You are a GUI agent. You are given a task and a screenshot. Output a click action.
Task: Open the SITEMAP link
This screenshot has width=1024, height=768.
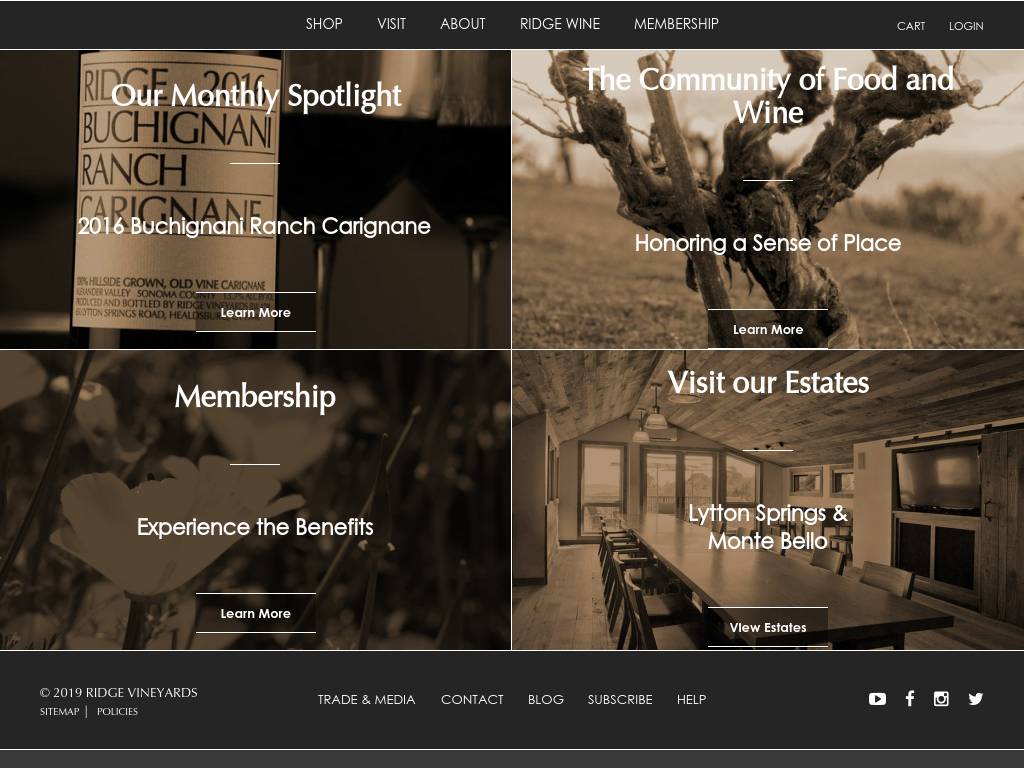click(x=59, y=711)
